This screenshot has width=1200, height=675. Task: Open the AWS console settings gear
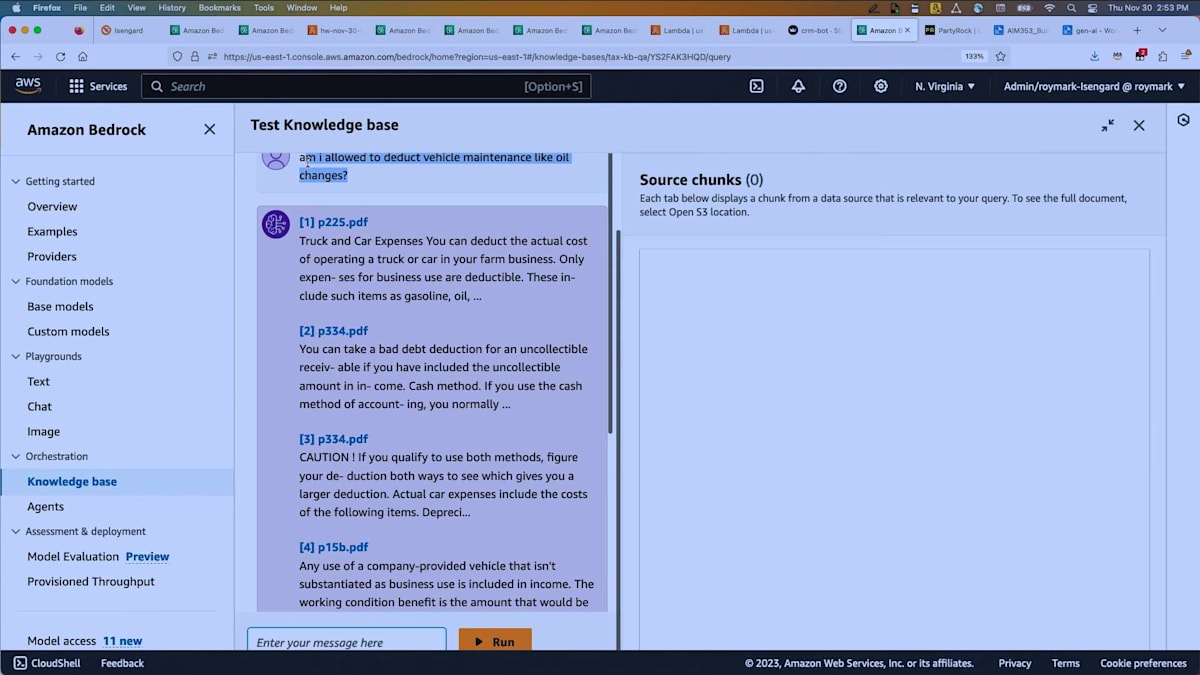[x=881, y=86]
